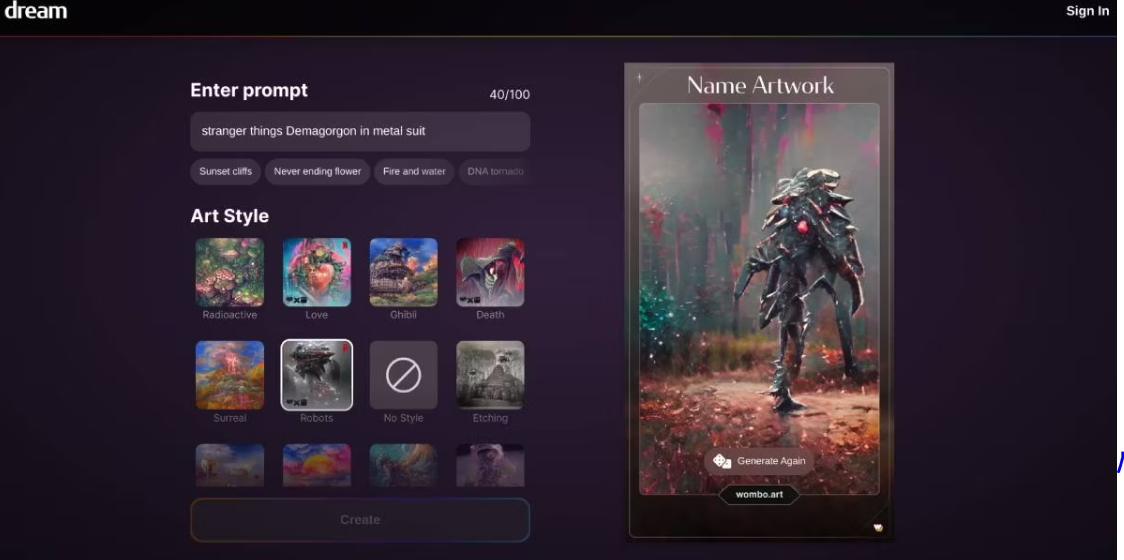The width and height of the screenshot is (1124, 560).
Task: Select the Love art style
Action: 316,272
